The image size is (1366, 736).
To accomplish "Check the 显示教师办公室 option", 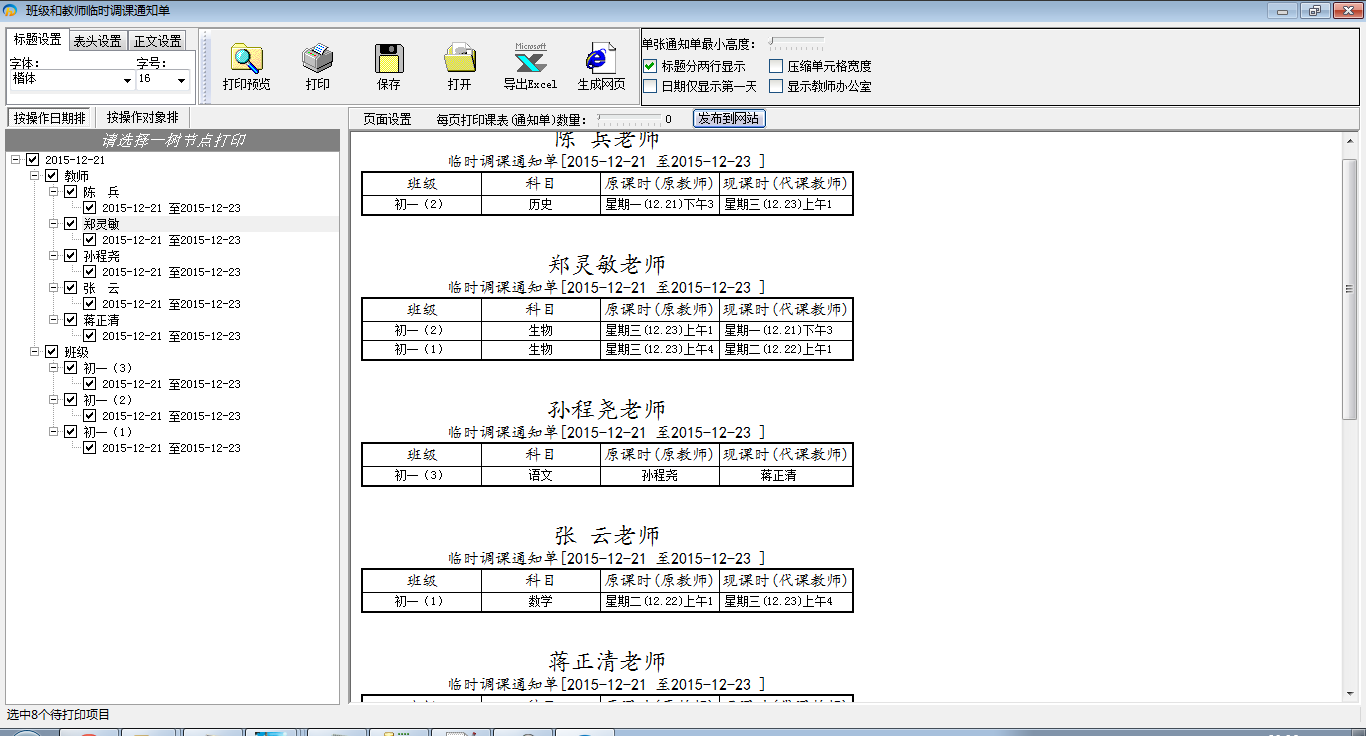I will [x=776, y=86].
